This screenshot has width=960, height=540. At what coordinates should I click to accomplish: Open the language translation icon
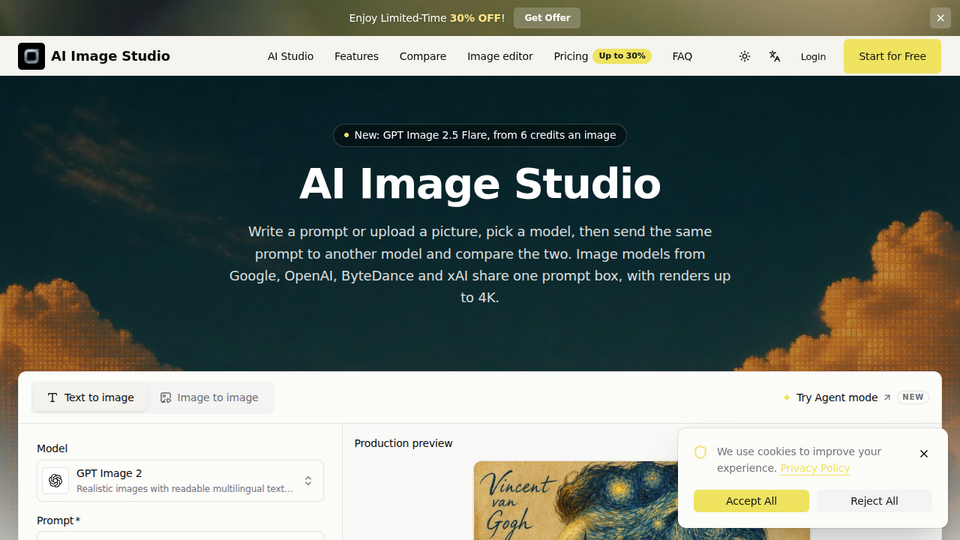774,56
